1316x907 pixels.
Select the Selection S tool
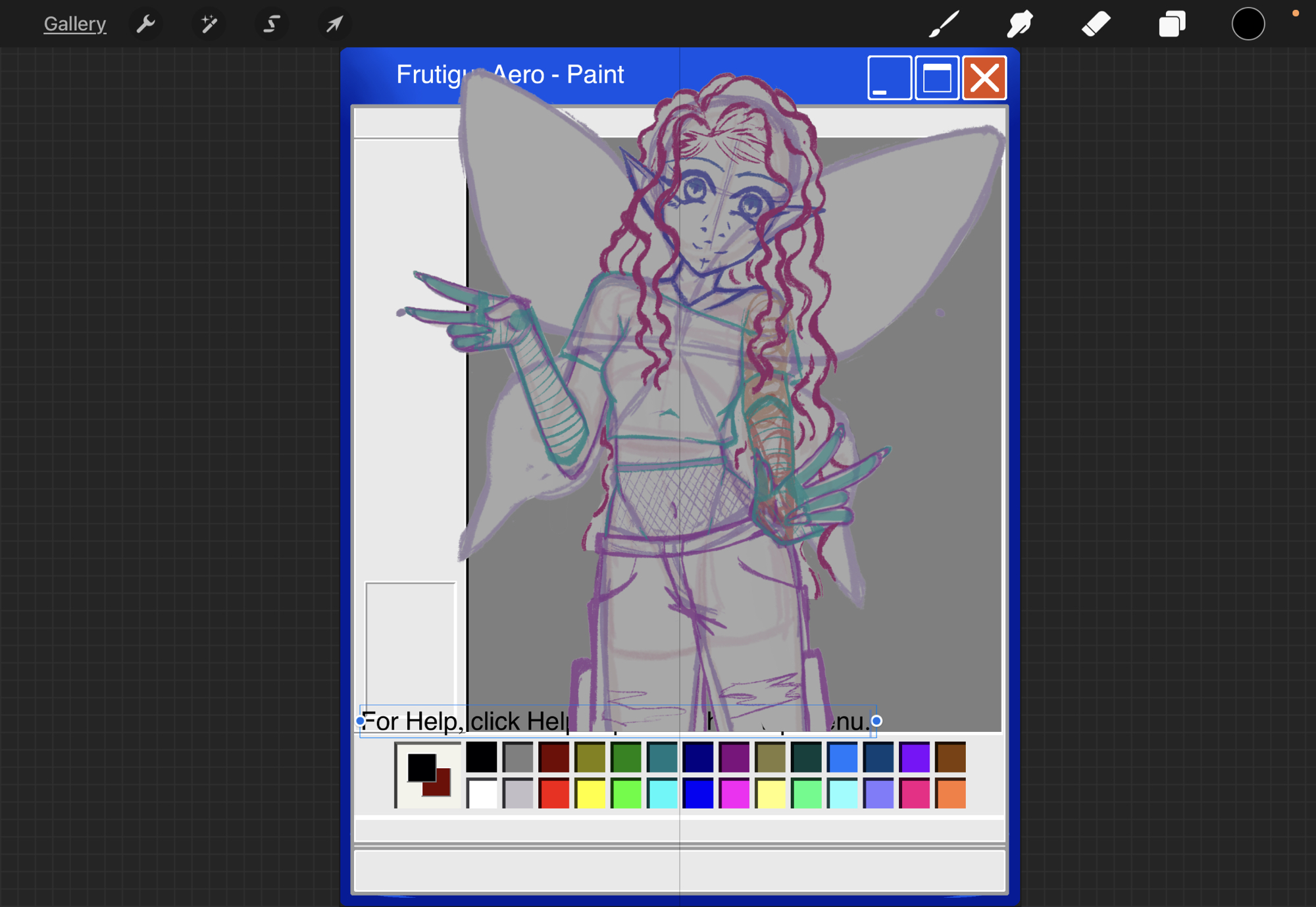271,24
